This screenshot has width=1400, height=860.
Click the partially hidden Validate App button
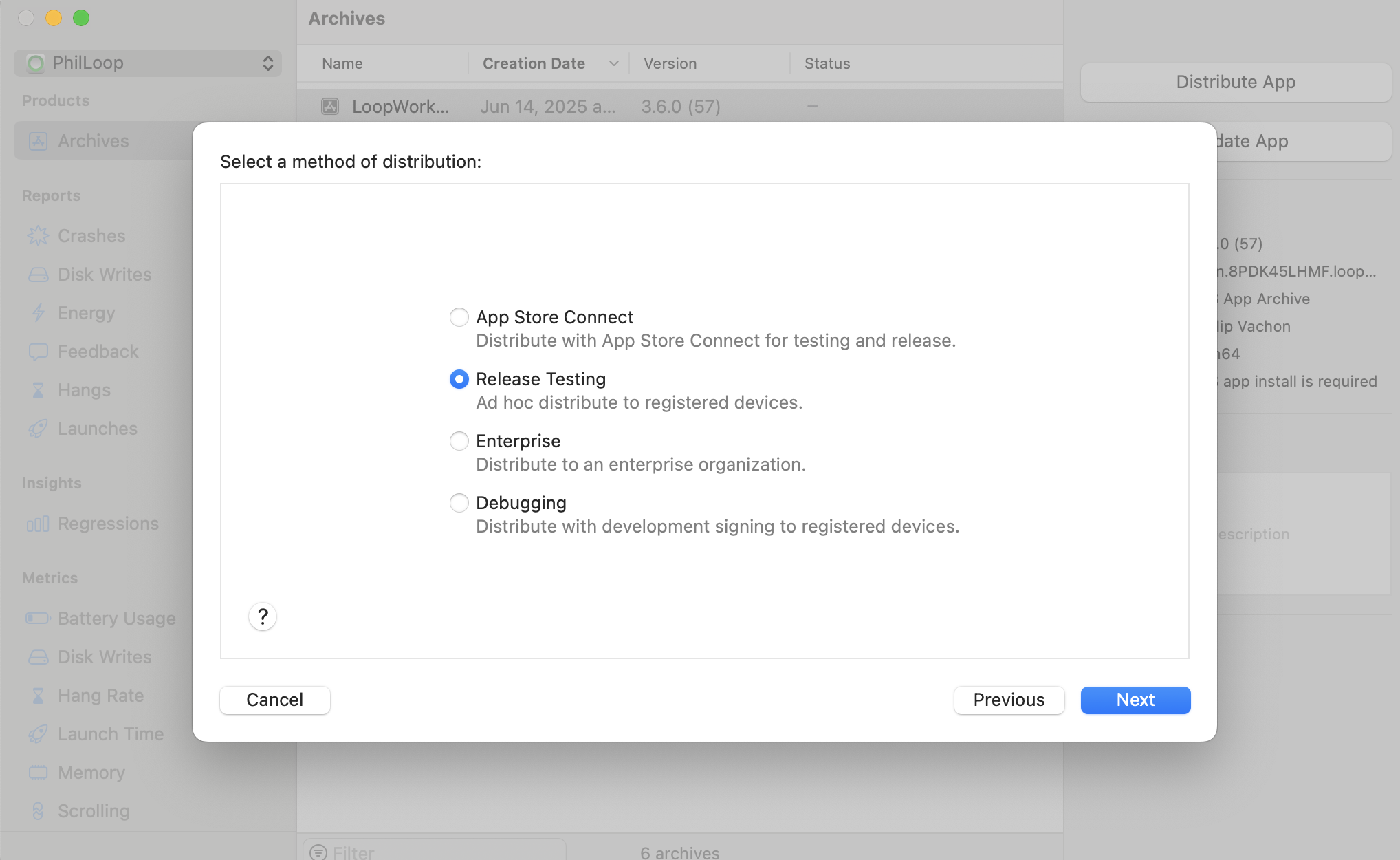[x=1304, y=141]
